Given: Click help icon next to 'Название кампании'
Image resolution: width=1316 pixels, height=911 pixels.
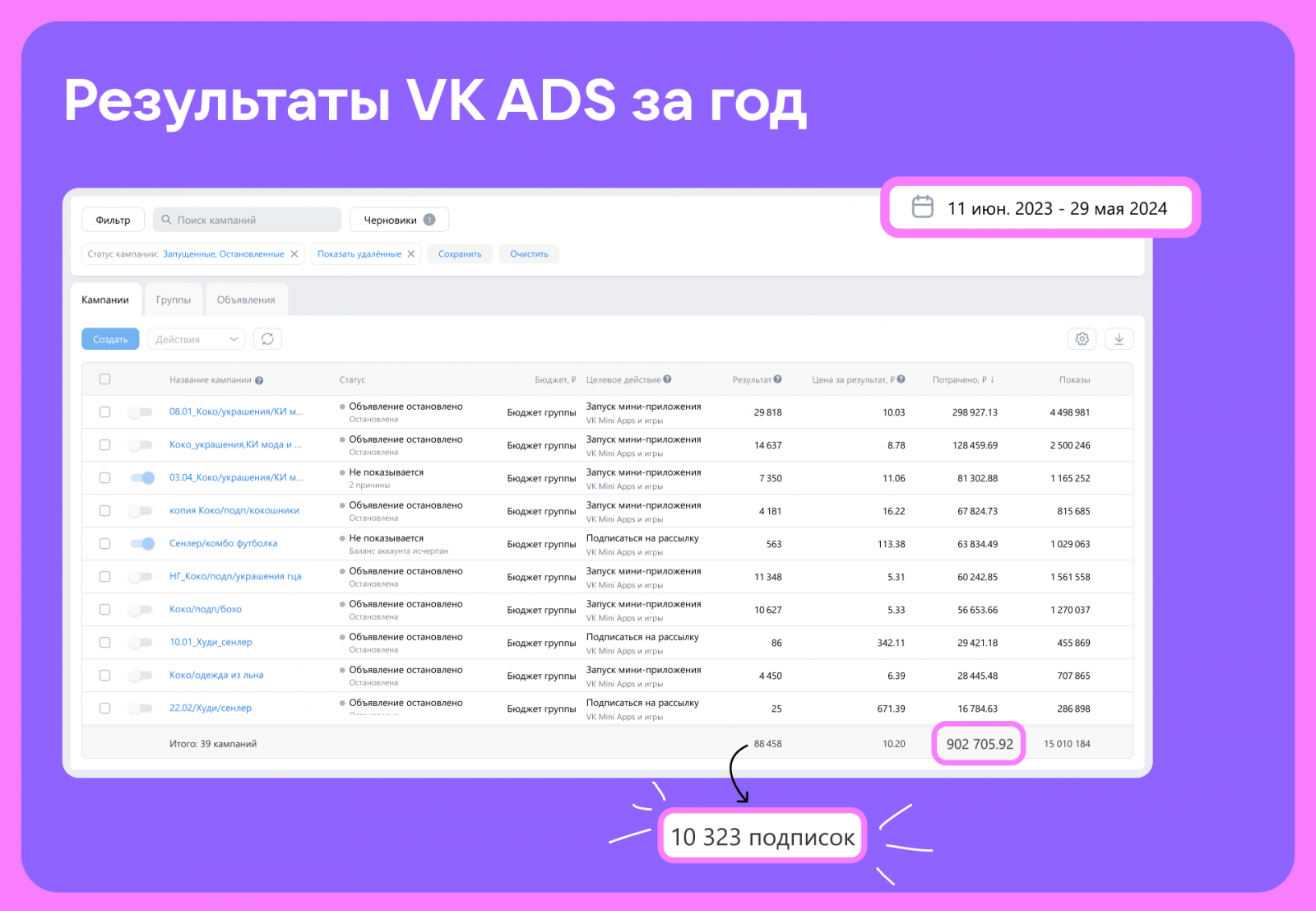Looking at the screenshot, I should point(259,380).
